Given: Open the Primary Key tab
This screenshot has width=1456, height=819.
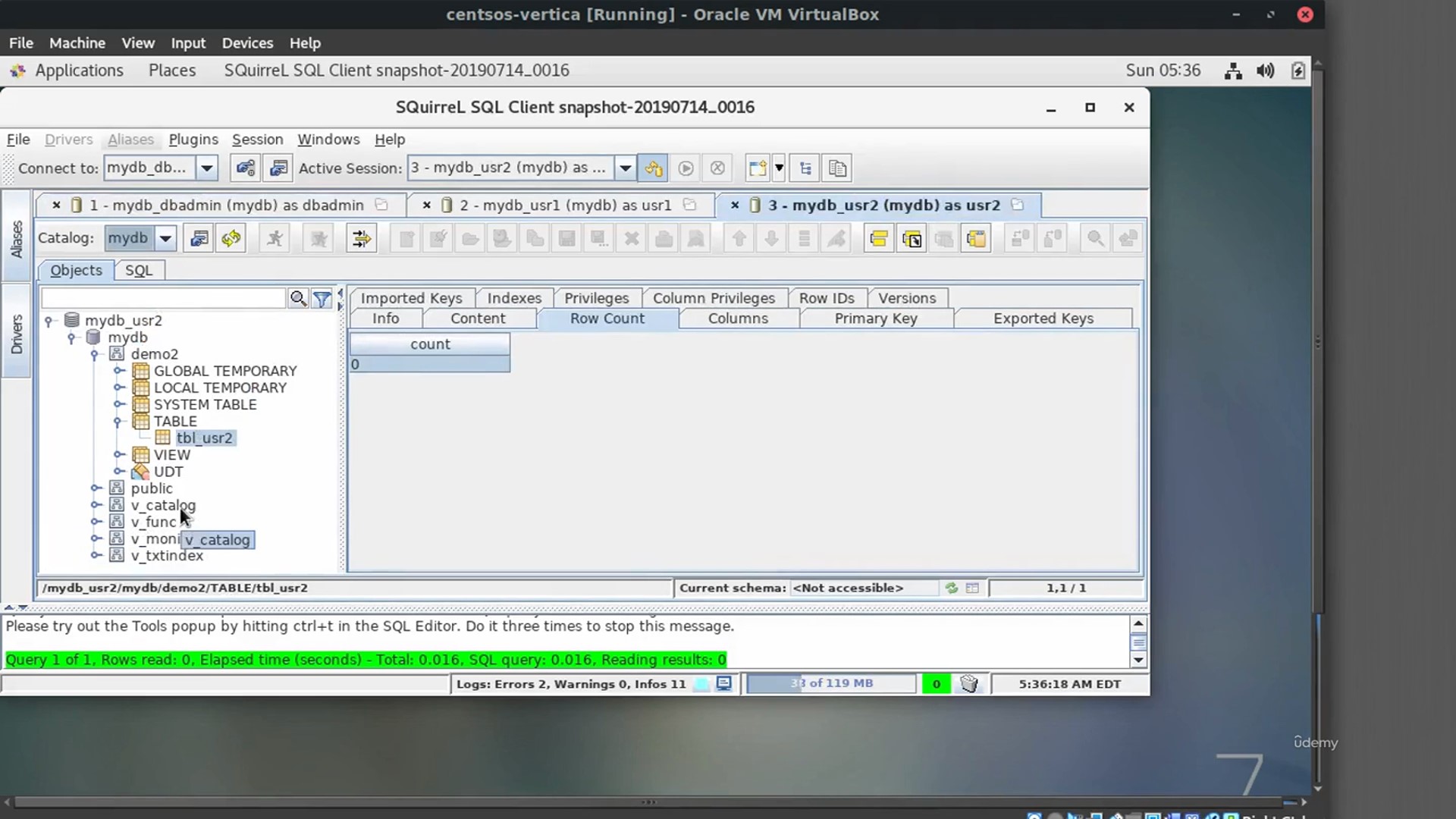Looking at the screenshot, I should pyautogui.click(x=876, y=318).
